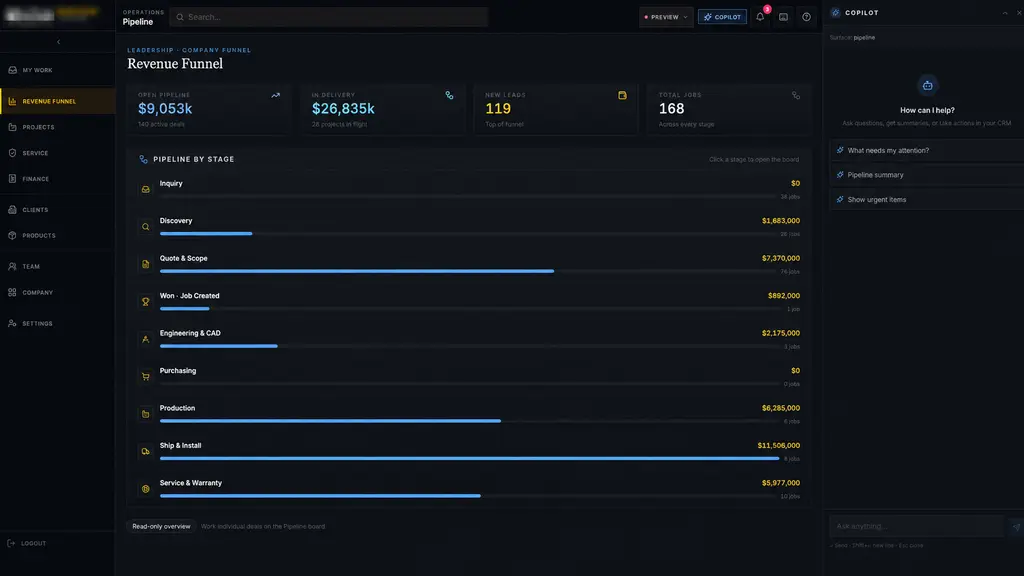The width and height of the screenshot is (1024, 576).
Task: Click the Leadership · Company Funnel breadcrumb
Action: pyautogui.click(x=189, y=50)
